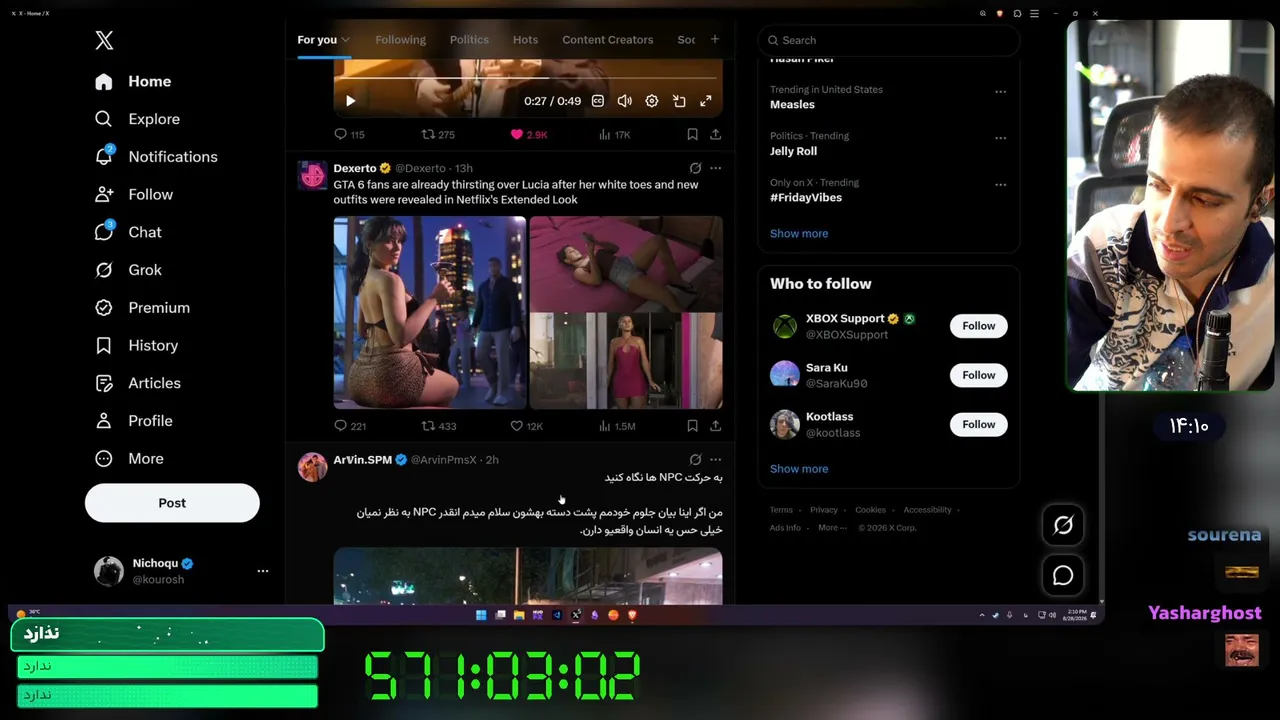Follow Sara Ku
The width and height of the screenshot is (1280, 720).
[x=978, y=375]
